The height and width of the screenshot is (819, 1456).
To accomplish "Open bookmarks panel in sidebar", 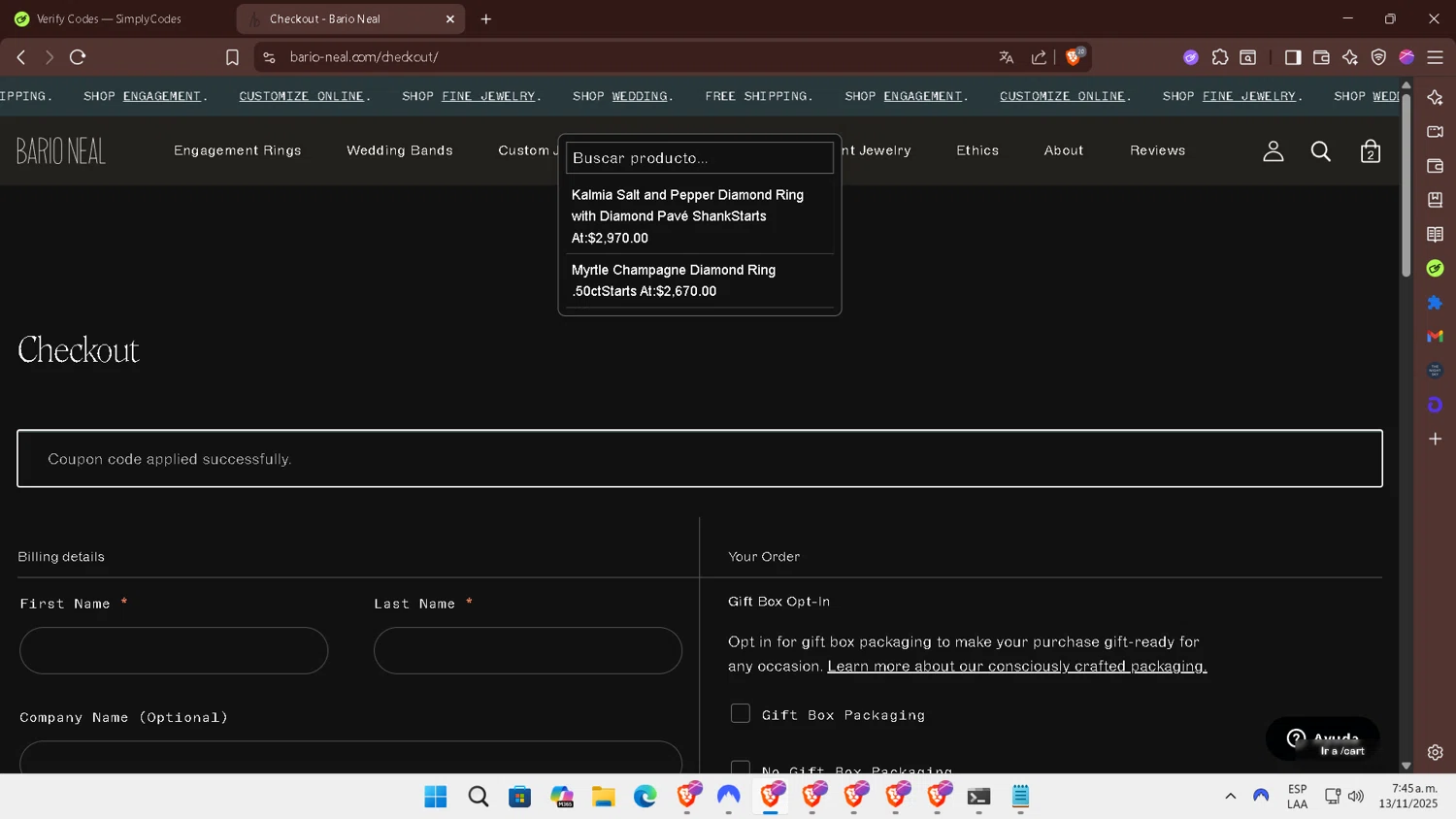I will tap(1435, 200).
